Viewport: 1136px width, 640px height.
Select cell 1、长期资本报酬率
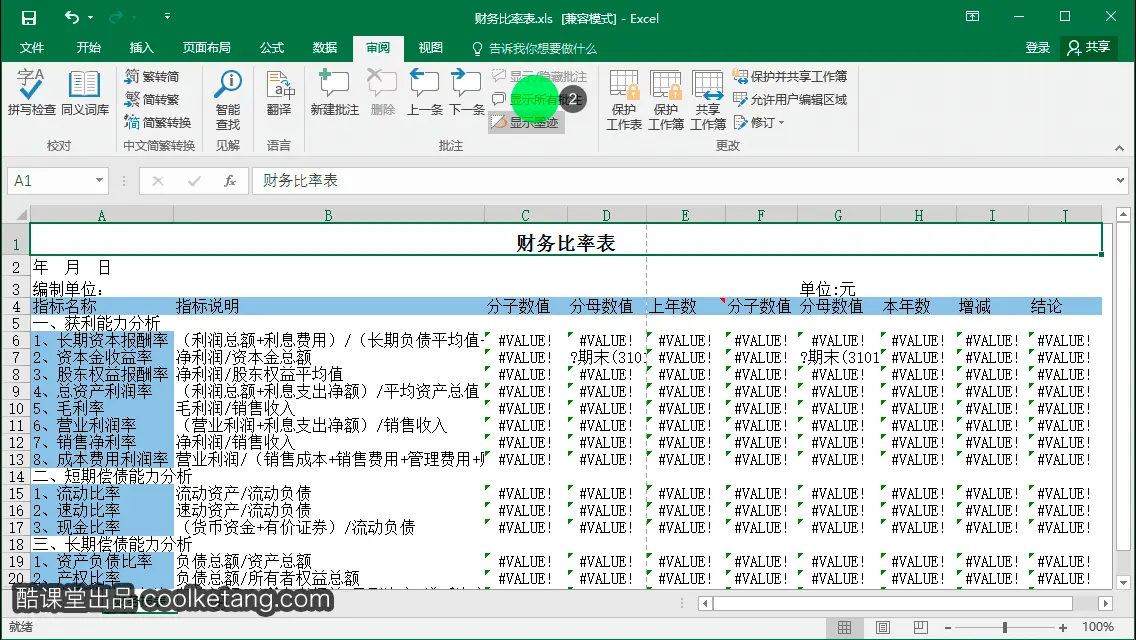coord(101,340)
